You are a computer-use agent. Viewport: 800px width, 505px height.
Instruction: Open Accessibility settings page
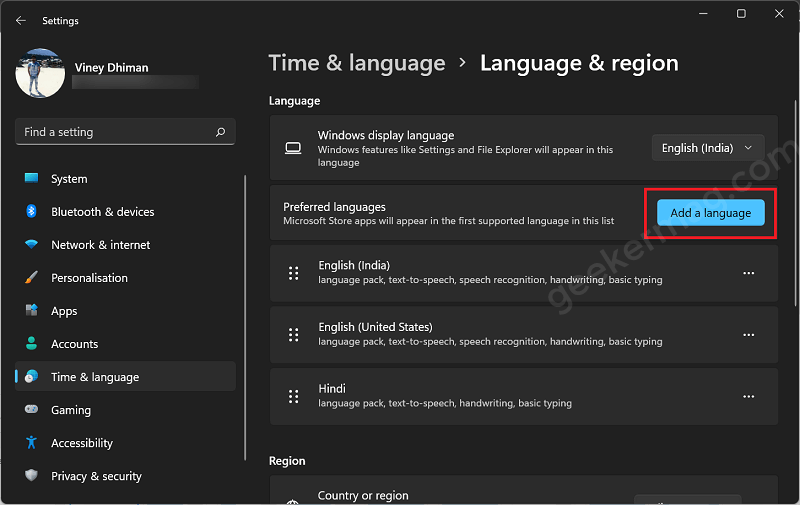pos(125,443)
